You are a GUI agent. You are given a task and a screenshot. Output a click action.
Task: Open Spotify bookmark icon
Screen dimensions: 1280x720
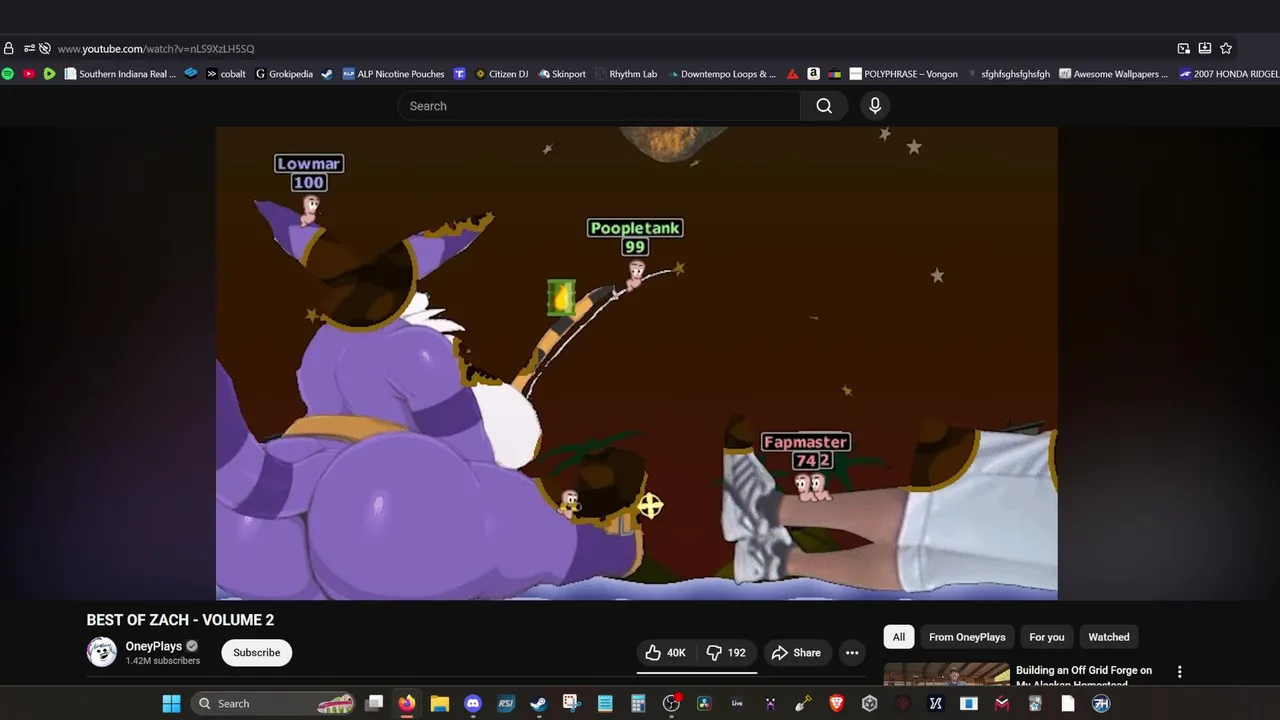point(8,74)
